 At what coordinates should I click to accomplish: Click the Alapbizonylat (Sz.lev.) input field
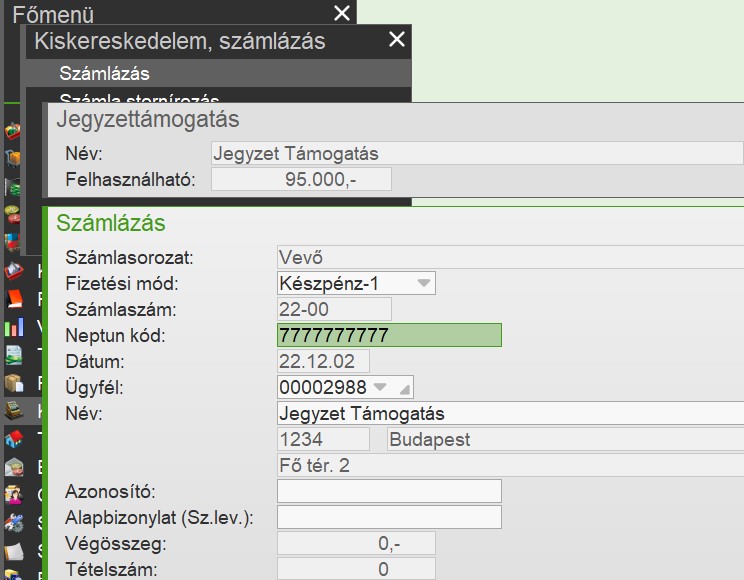pyautogui.click(x=389, y=517)
